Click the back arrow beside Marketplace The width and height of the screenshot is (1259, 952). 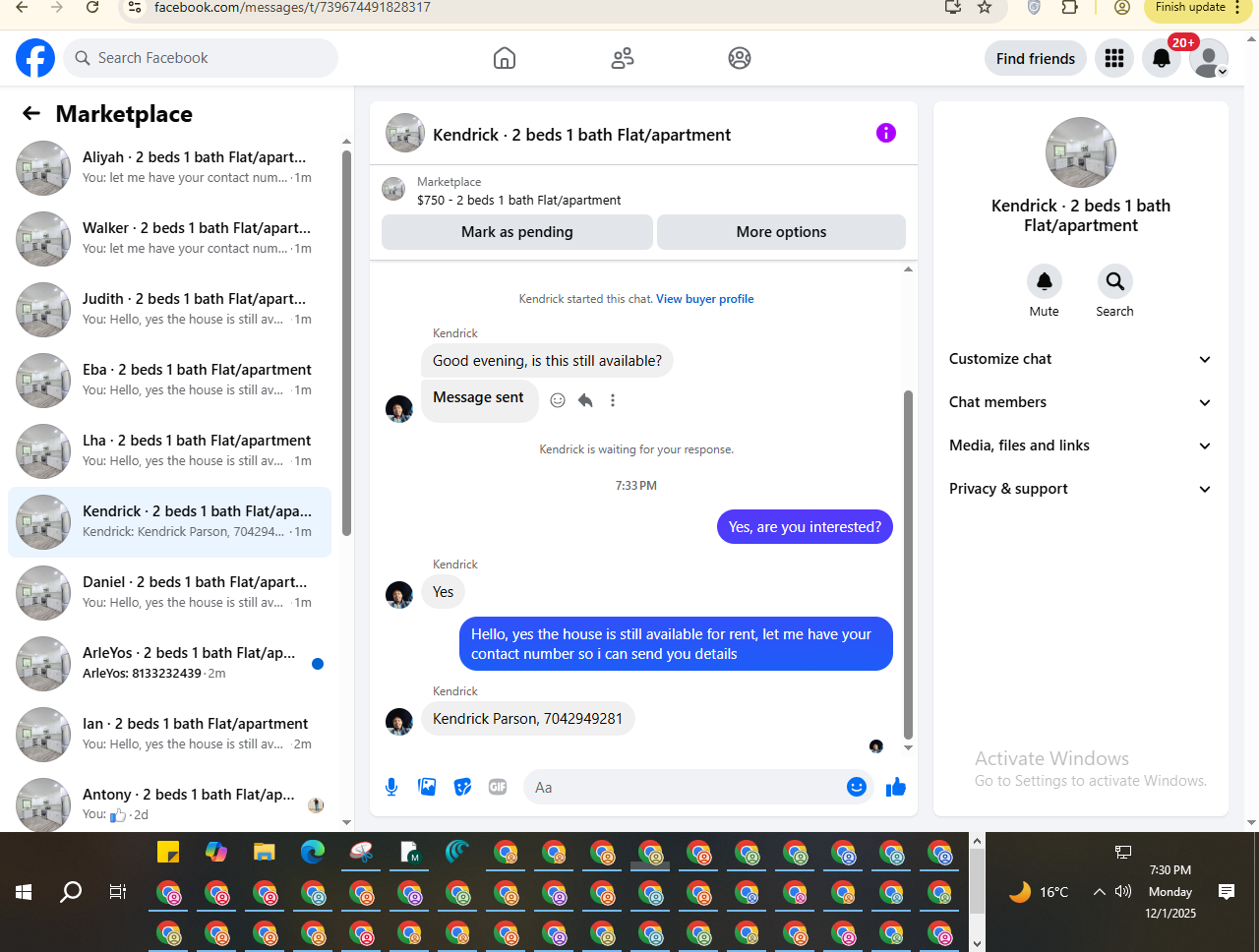pos(31,114)
